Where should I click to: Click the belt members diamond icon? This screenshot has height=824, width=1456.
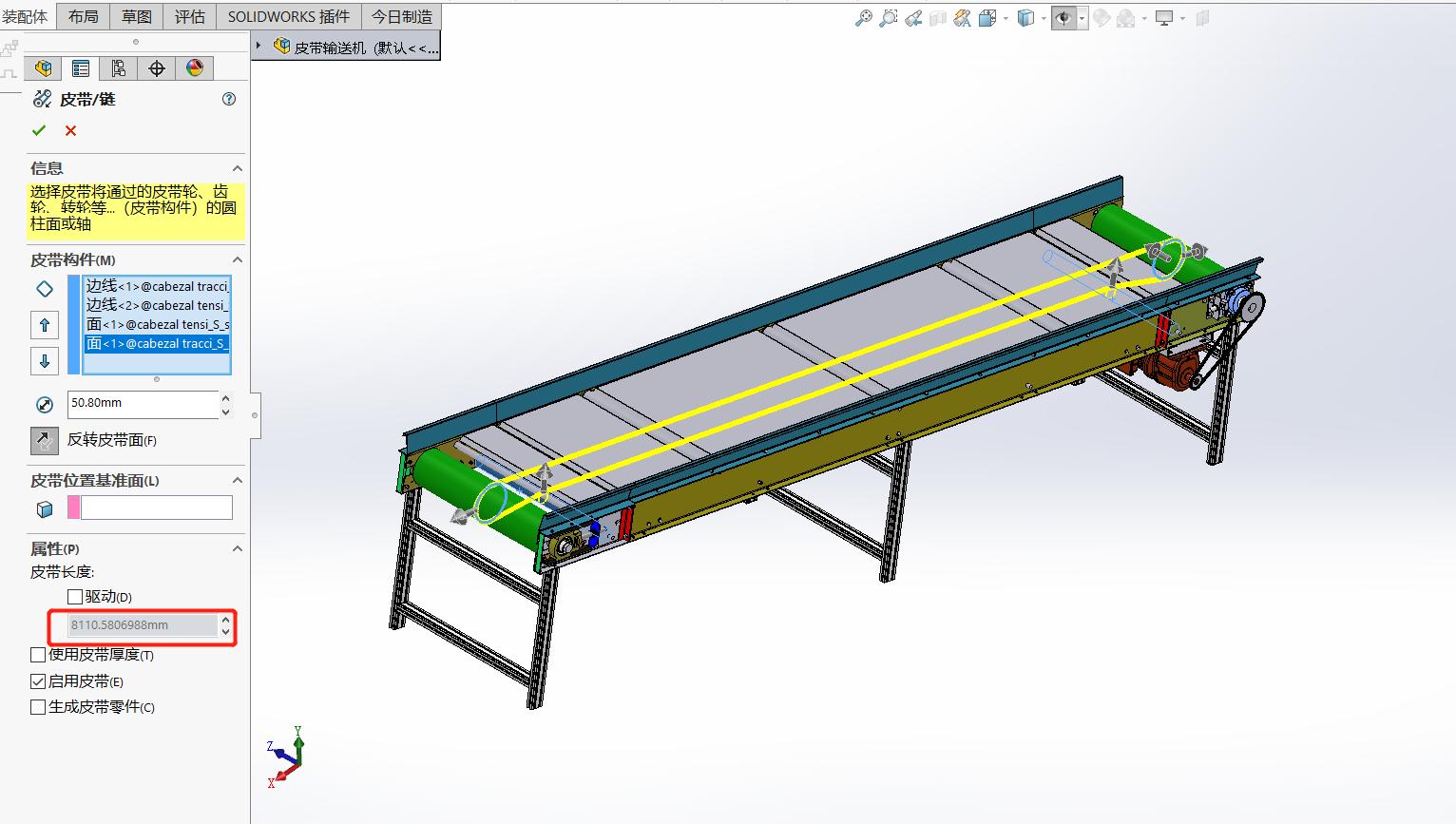45,289
